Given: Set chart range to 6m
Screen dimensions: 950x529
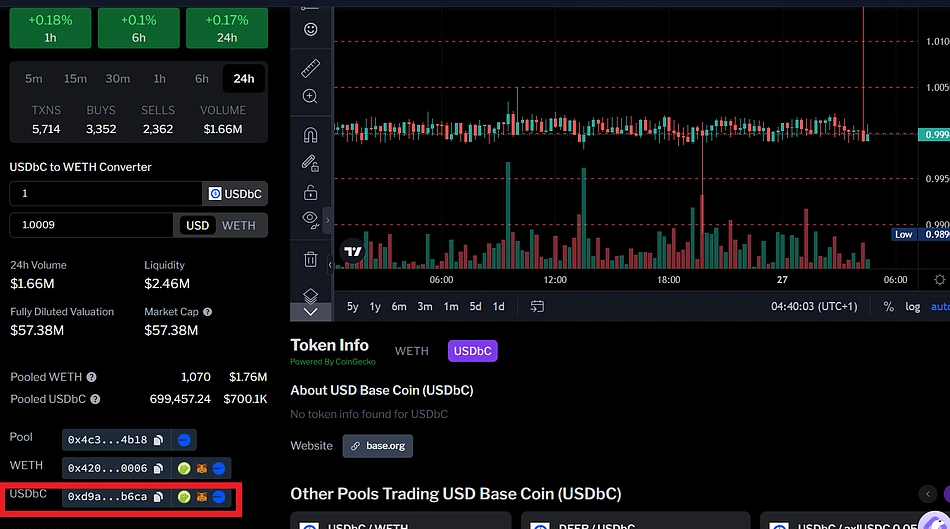Looking at the screenshot, I should pos(399,307).
